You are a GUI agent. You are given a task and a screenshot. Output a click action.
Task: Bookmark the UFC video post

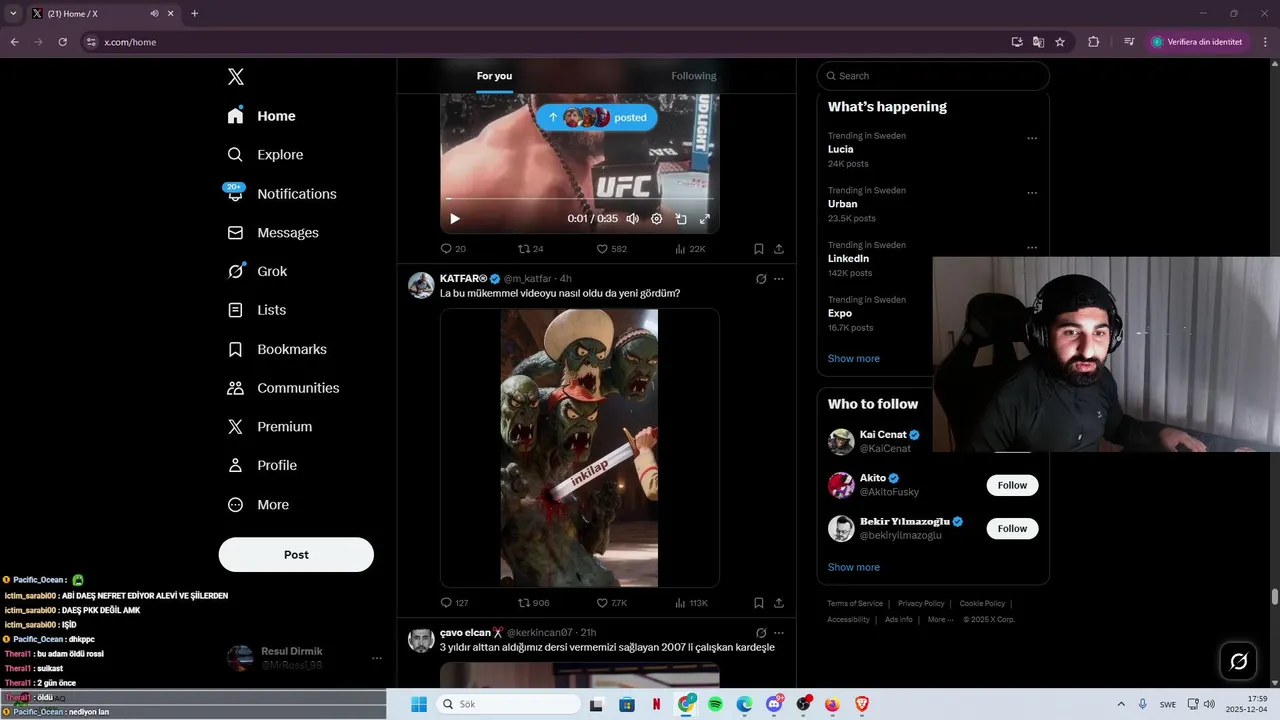(x=759, y=249)
